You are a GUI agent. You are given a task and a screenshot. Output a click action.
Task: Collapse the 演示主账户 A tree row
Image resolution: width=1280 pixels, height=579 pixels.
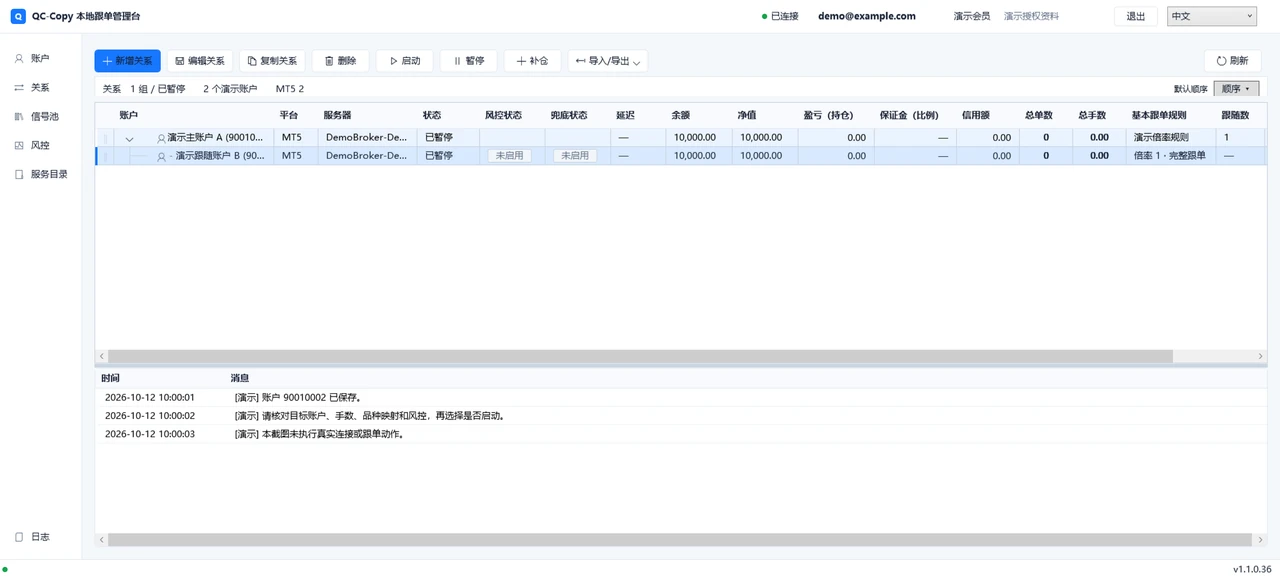point(129,138)
